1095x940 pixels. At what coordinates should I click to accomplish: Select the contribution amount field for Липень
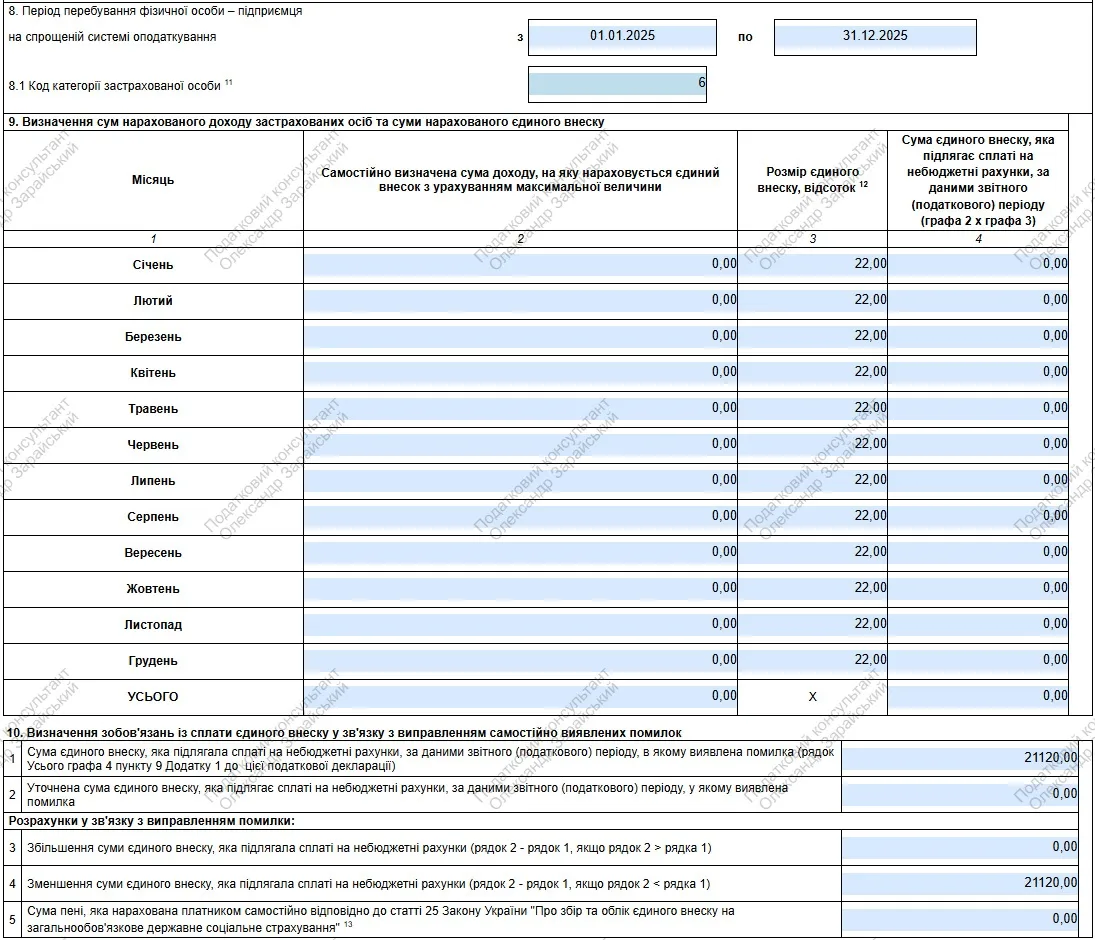[978, 480]
